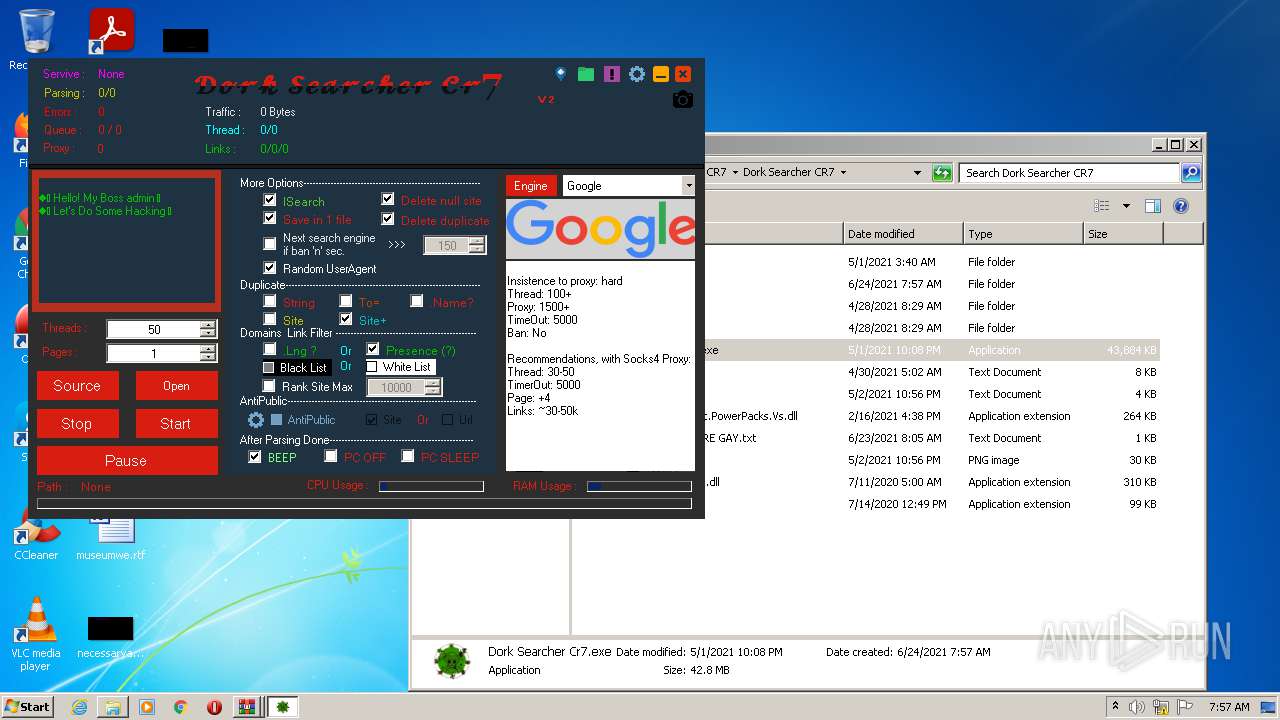Enable PC OFF after parsing checkbox
This screenshot has width=1280, height=720.
click(x=331, y=456)
